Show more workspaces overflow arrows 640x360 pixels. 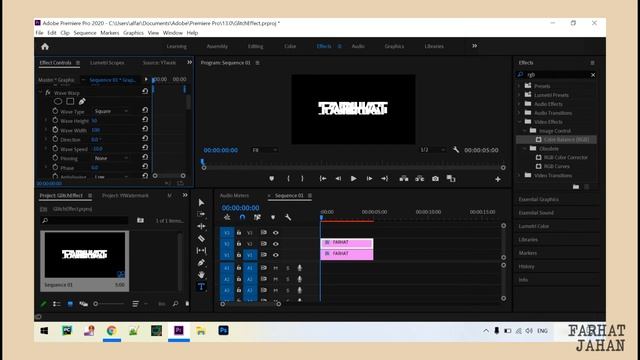(474, 46)
